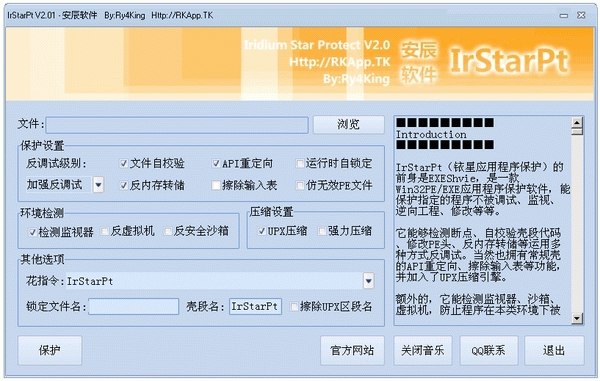The image size is (600, 381).
Task: Expand the 花指令 IrStarPt dropdown arrow
Action: point(368,281)
